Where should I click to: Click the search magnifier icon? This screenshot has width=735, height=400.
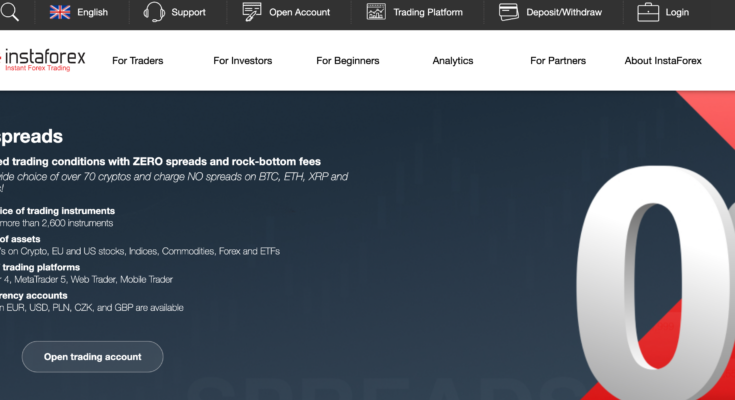pyautogui.click(x=9, y=12)
